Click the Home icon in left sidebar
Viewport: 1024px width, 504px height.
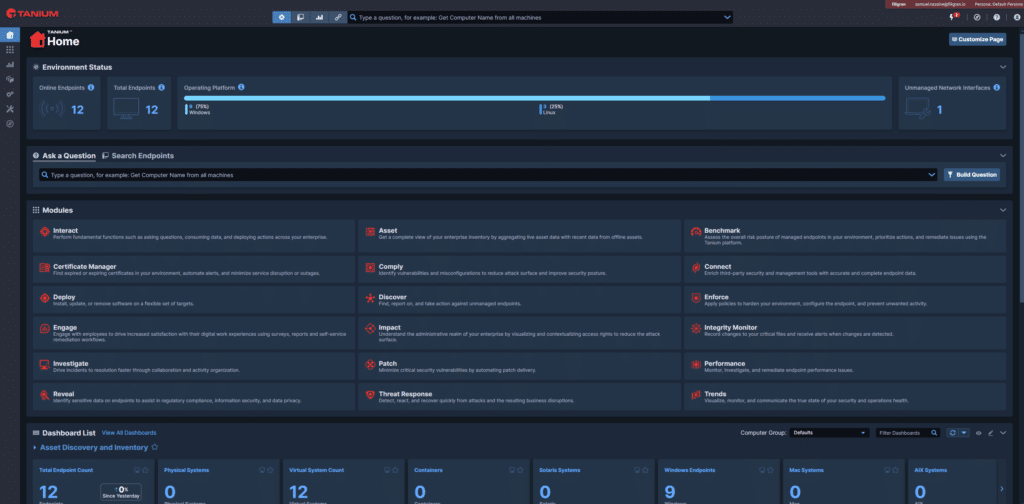tap(10, 33)
